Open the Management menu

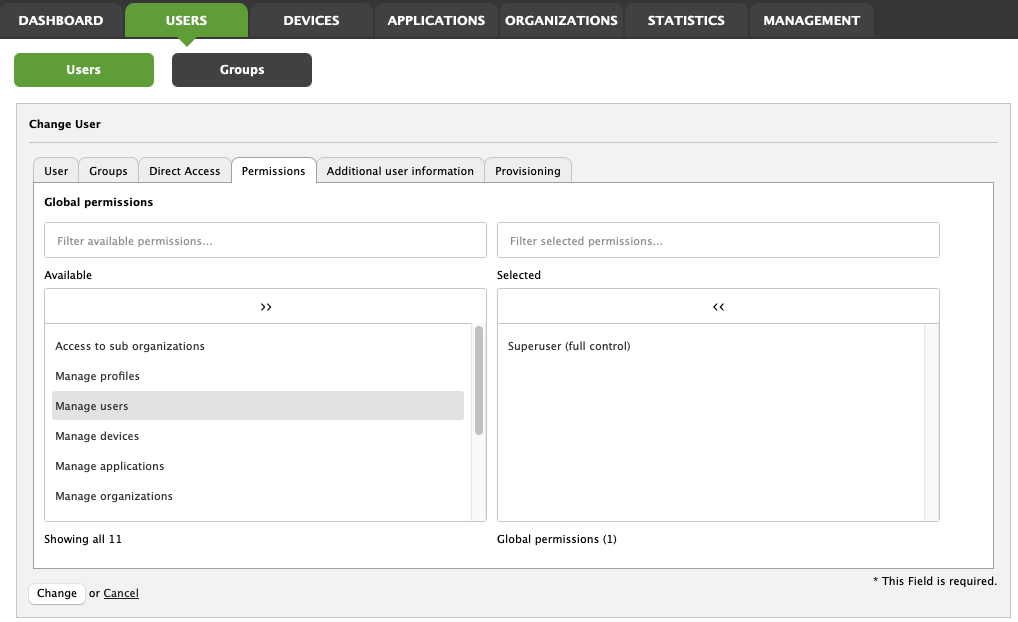point(811,20)
